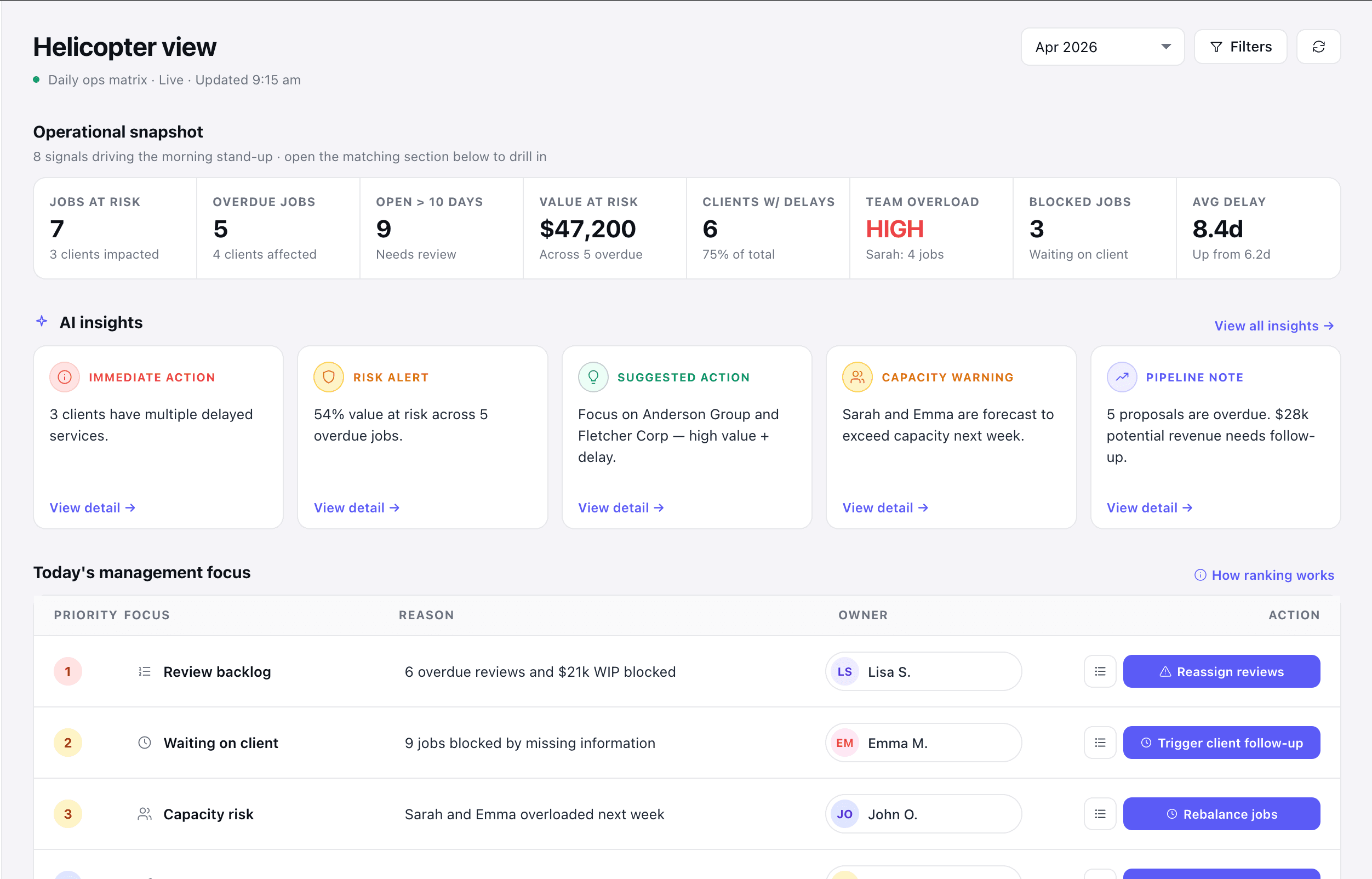Click the Capacity Warning people icon
Viewport: 1372px width, 879px height.
click(857, 377)
